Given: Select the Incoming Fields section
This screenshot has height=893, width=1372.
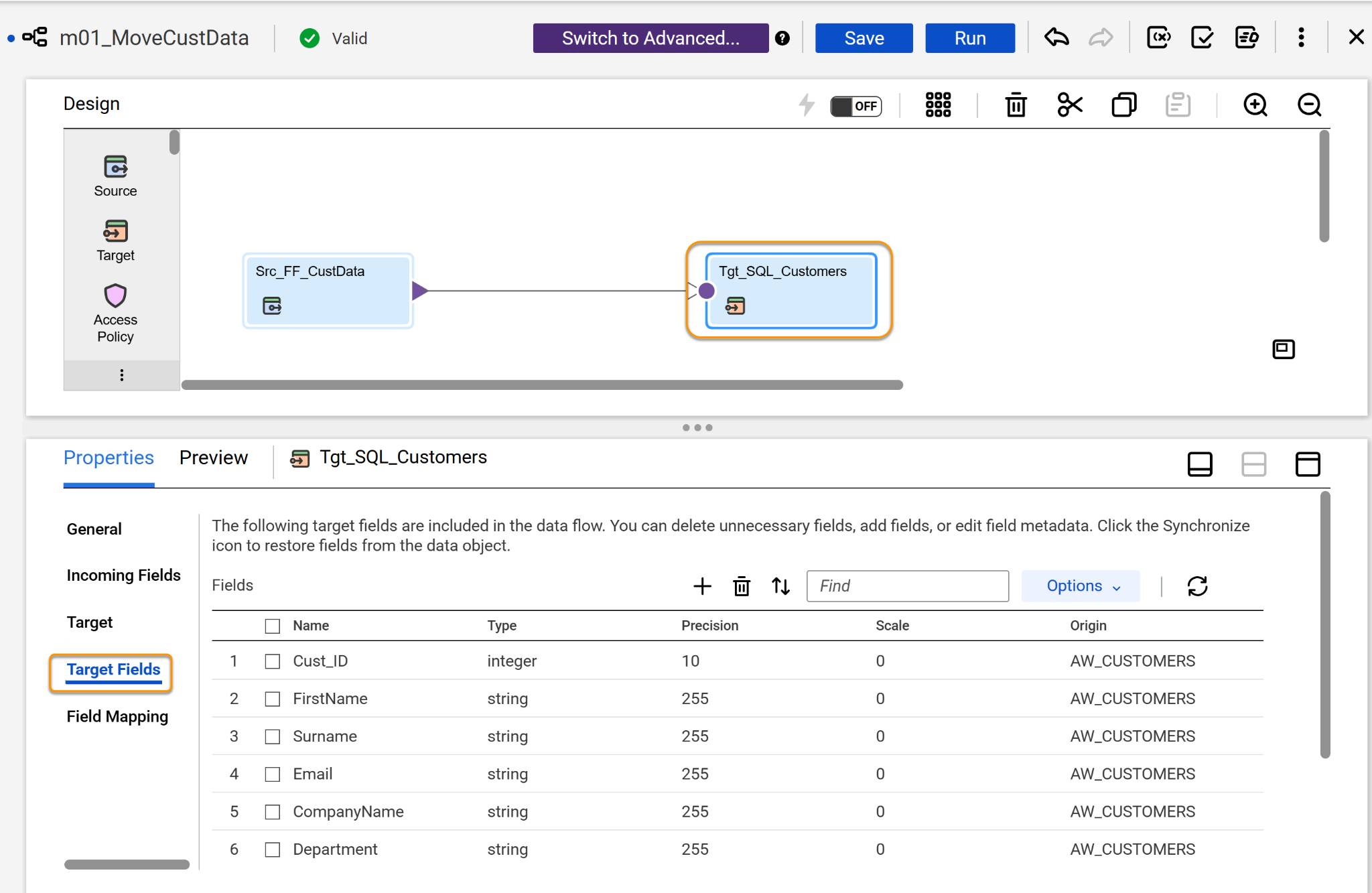Looking at the screenshot, I should (x=124, y=575).
